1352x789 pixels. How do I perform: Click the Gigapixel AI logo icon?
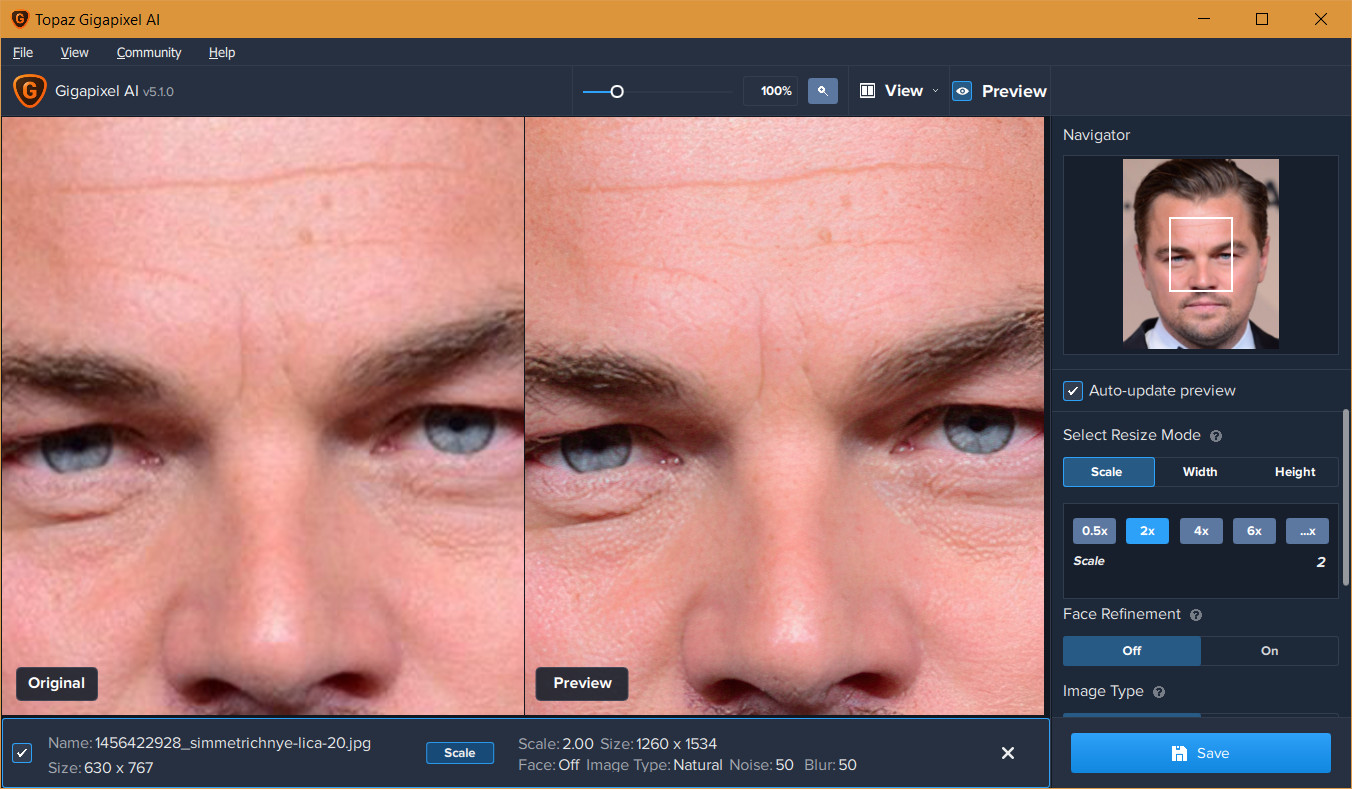(29, 91)
